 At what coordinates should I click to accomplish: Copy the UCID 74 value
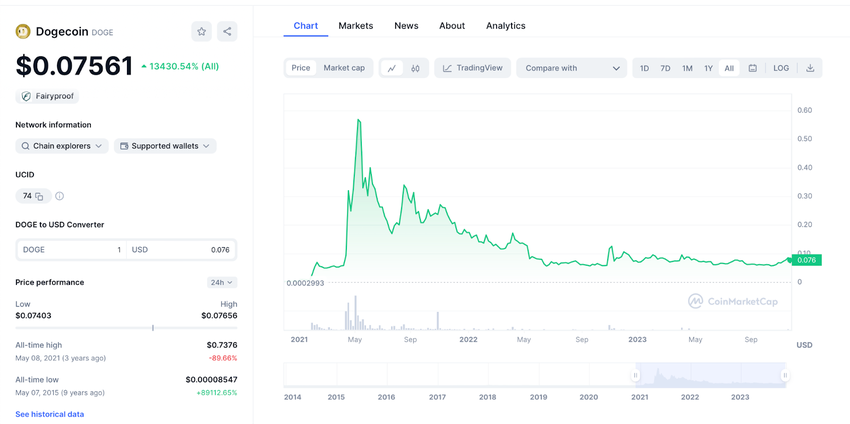[x=39, y=197]
